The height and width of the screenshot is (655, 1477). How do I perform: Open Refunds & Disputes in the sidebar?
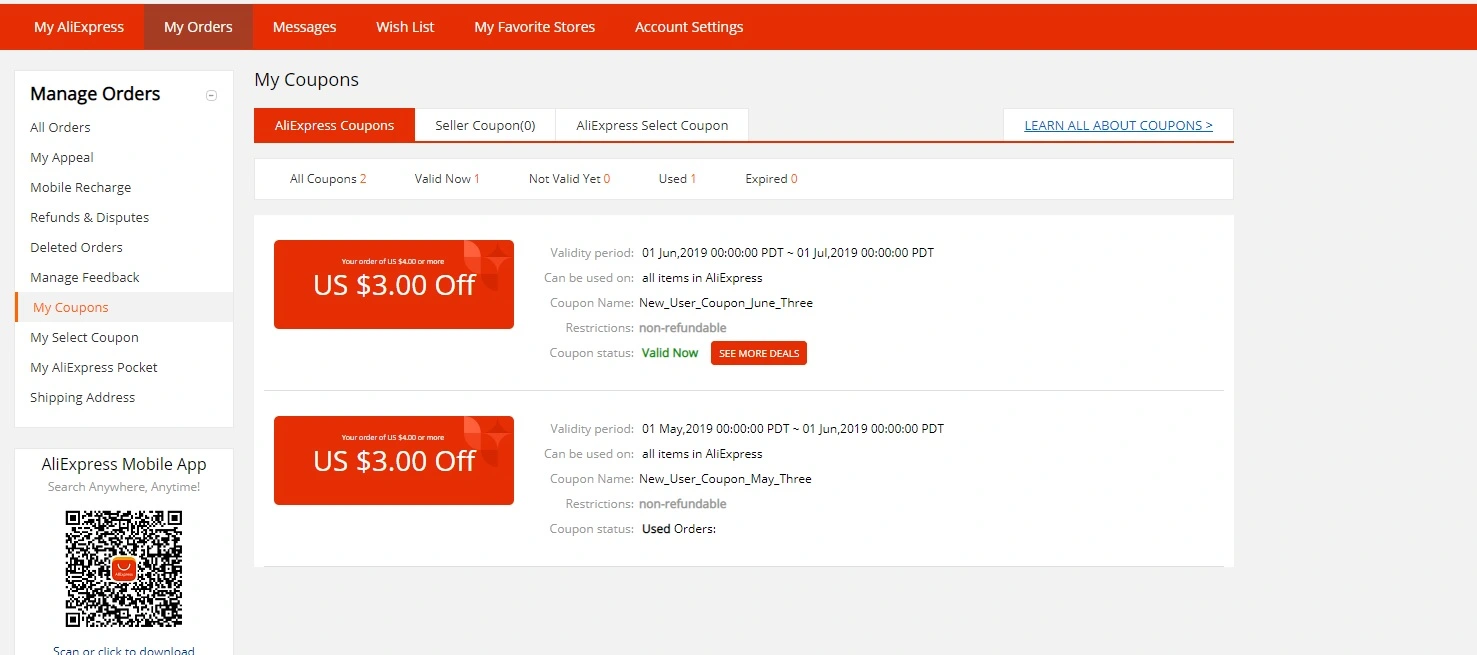(89, 217)
